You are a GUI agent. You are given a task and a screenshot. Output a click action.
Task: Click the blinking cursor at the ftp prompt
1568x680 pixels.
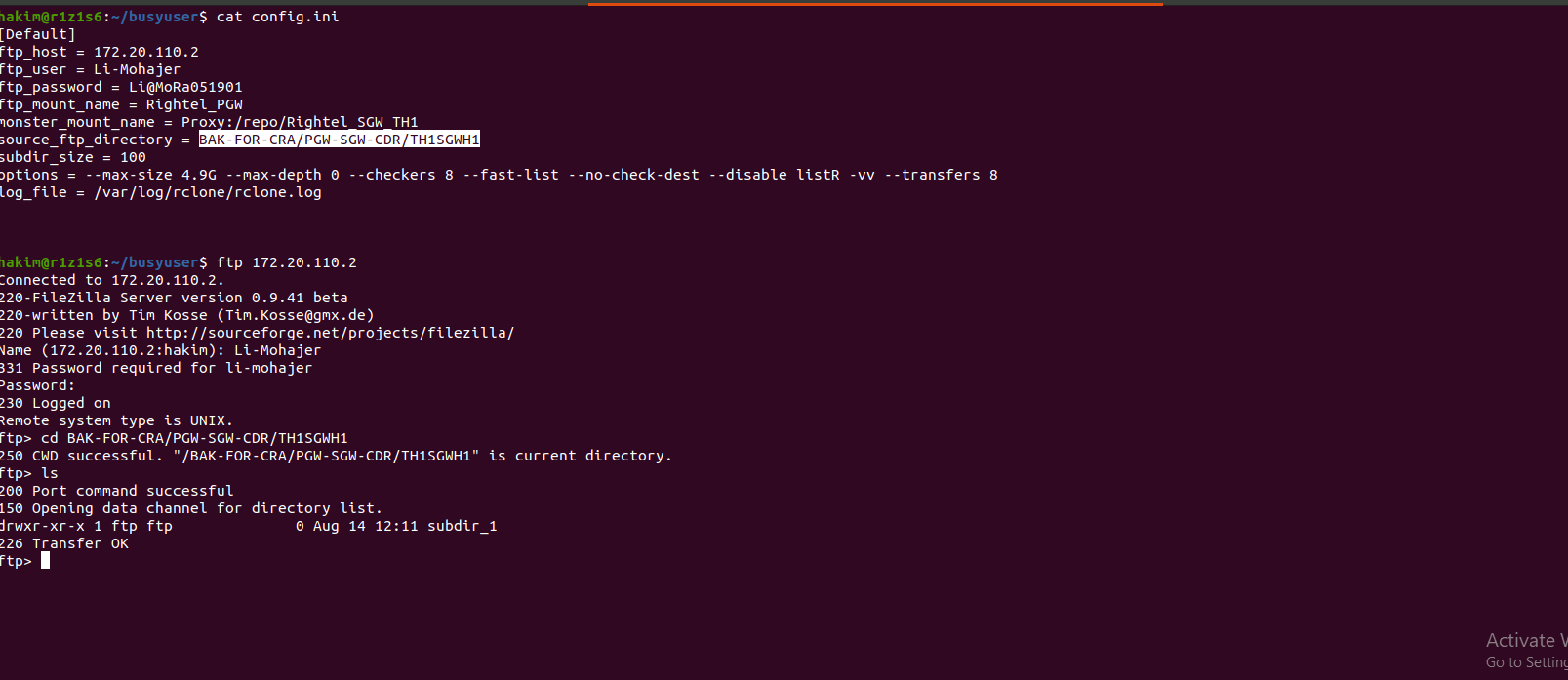45,561
